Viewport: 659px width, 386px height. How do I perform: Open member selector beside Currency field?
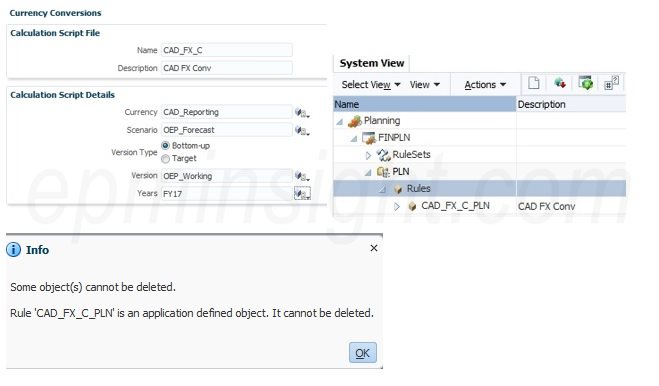coord(302,112)
